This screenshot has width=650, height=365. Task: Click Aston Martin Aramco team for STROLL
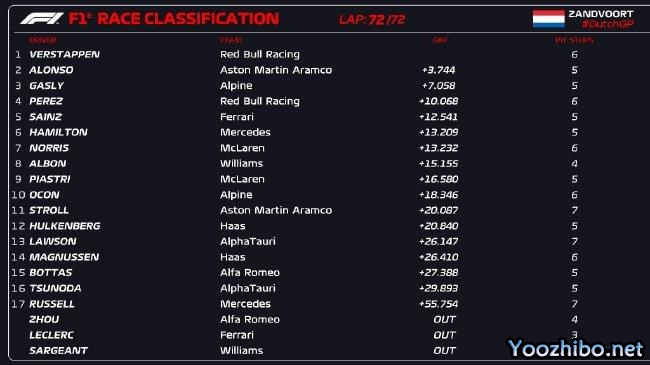[x=276, y=210]
